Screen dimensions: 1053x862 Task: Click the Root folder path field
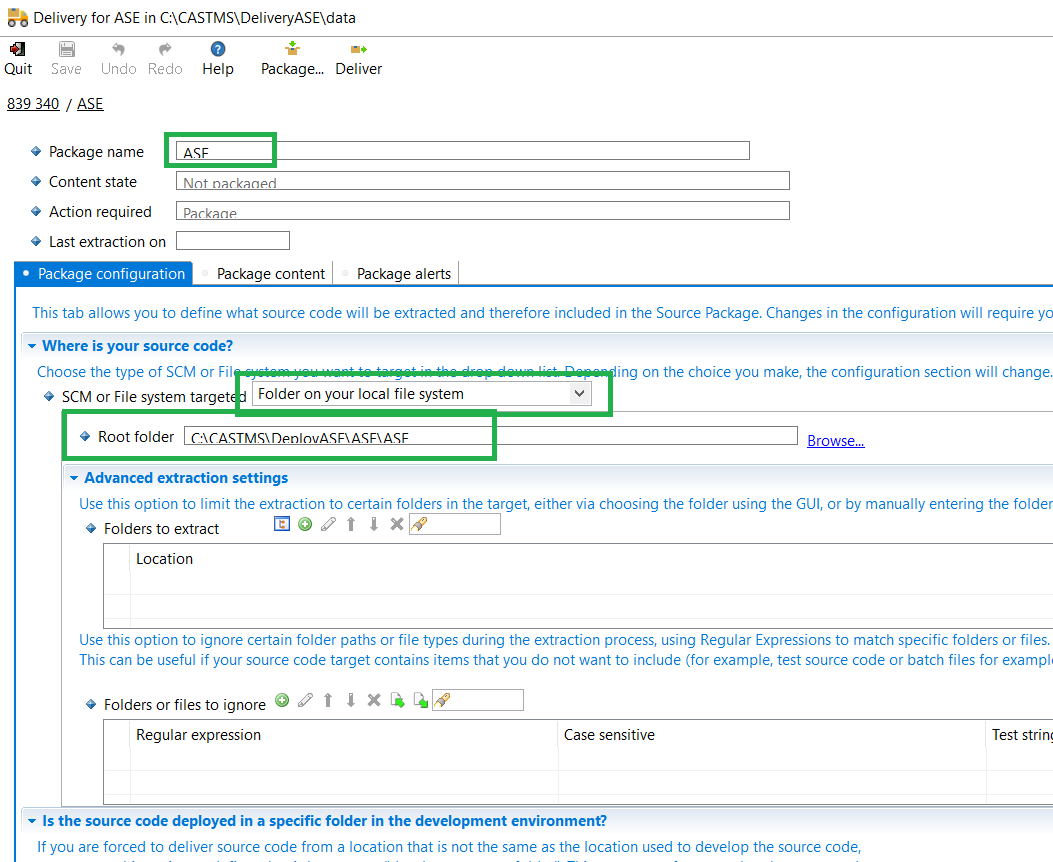490,437
